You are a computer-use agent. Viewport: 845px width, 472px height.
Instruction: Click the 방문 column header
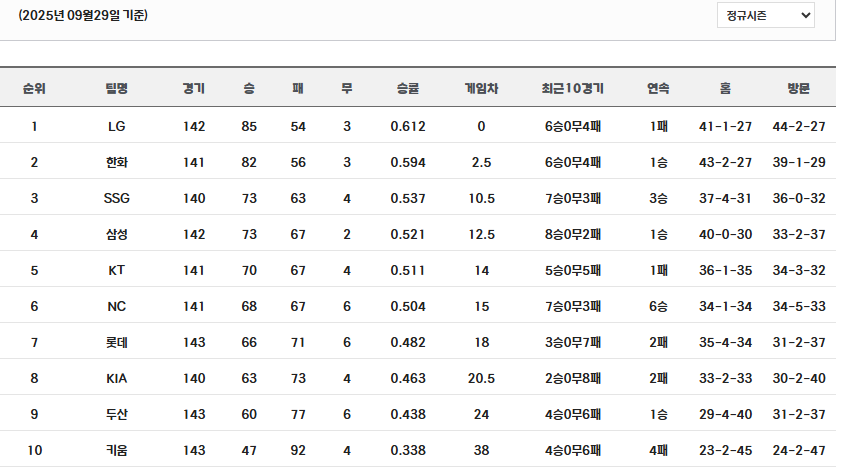pyautogui.click(x=799, y=88)
